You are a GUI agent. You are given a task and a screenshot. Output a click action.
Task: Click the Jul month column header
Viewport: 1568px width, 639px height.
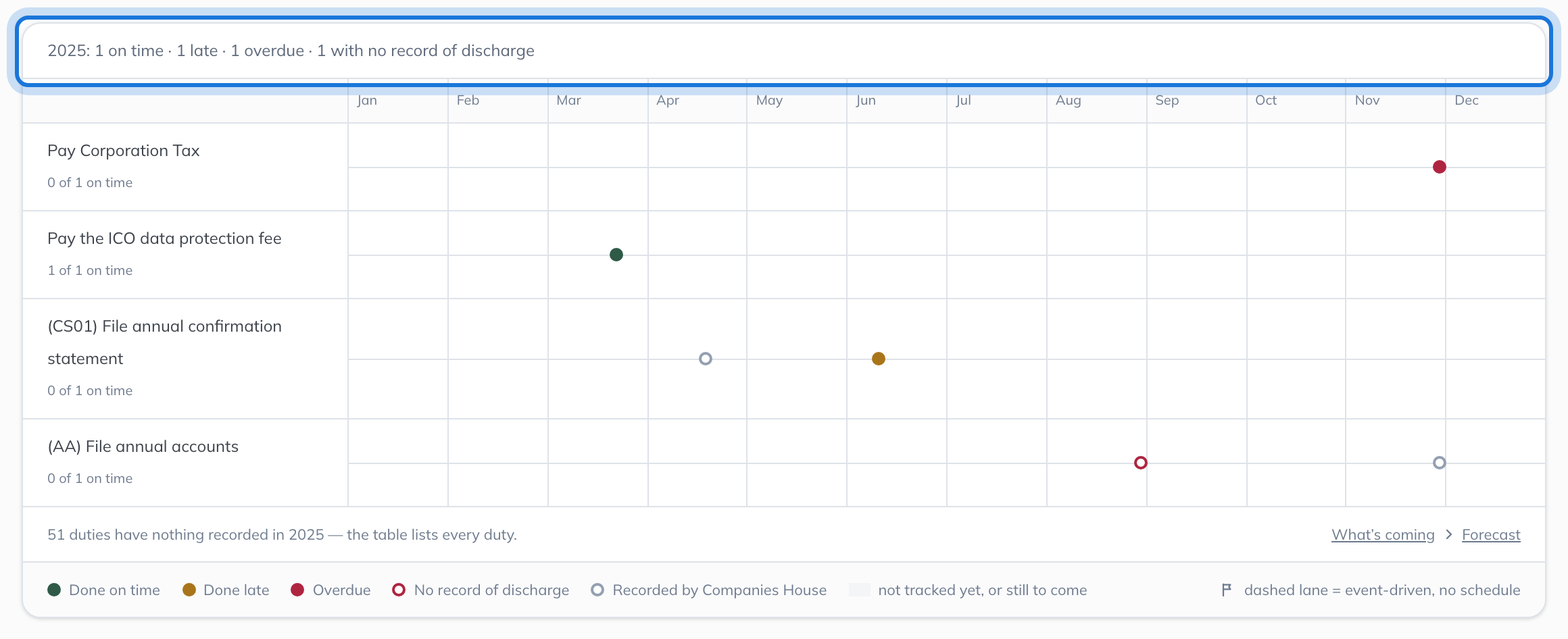963,100
